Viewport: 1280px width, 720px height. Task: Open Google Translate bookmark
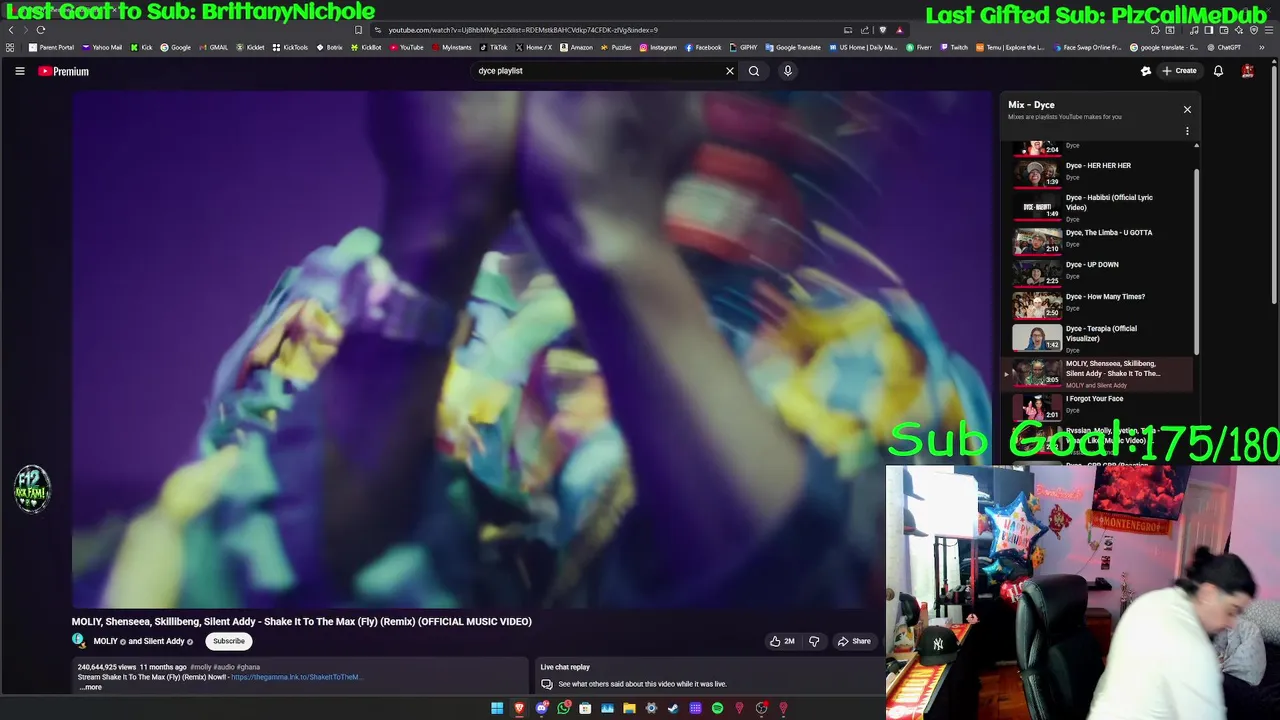[x=793, y=47]
